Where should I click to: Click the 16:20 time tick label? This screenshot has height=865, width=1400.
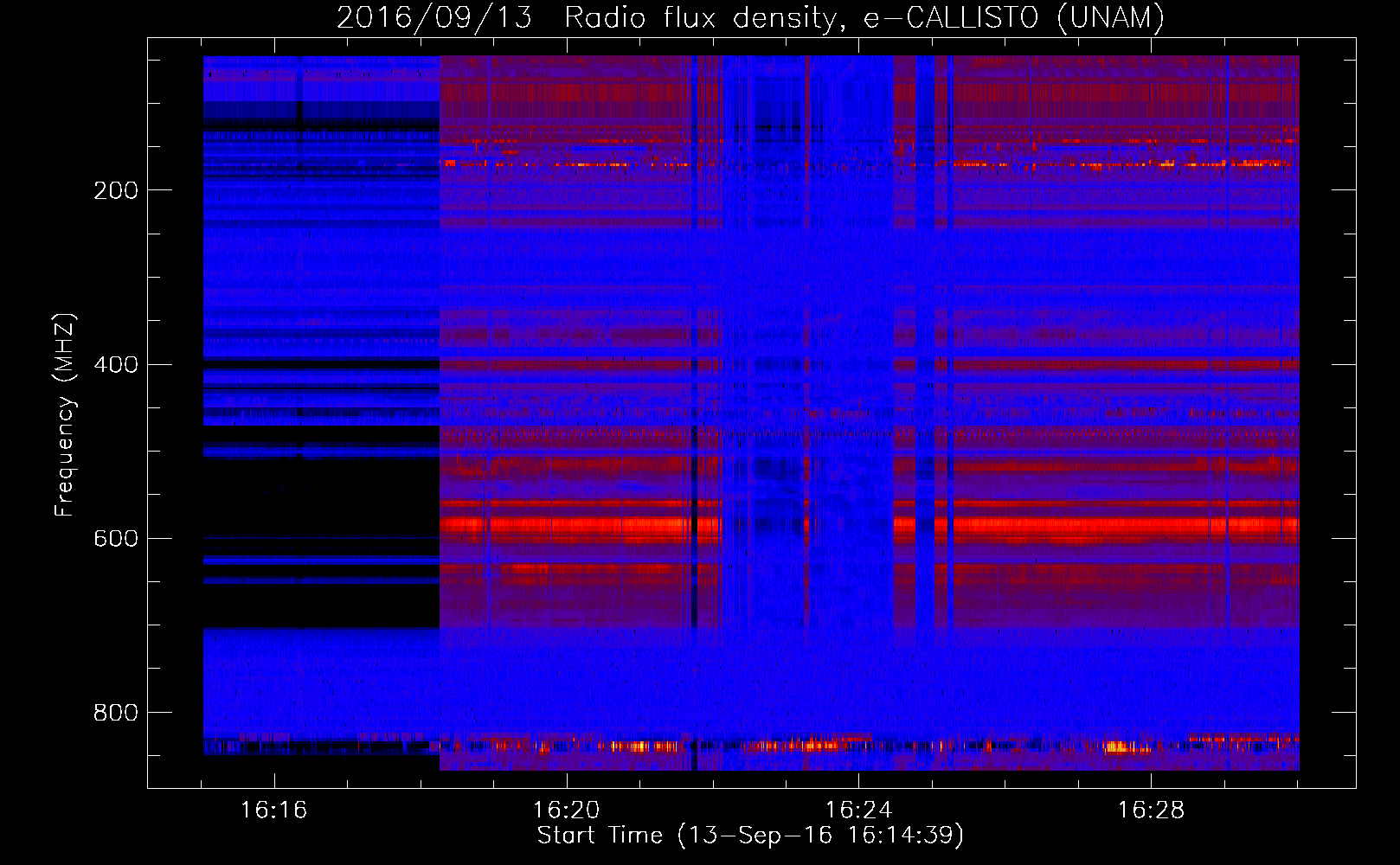point(567,811)
